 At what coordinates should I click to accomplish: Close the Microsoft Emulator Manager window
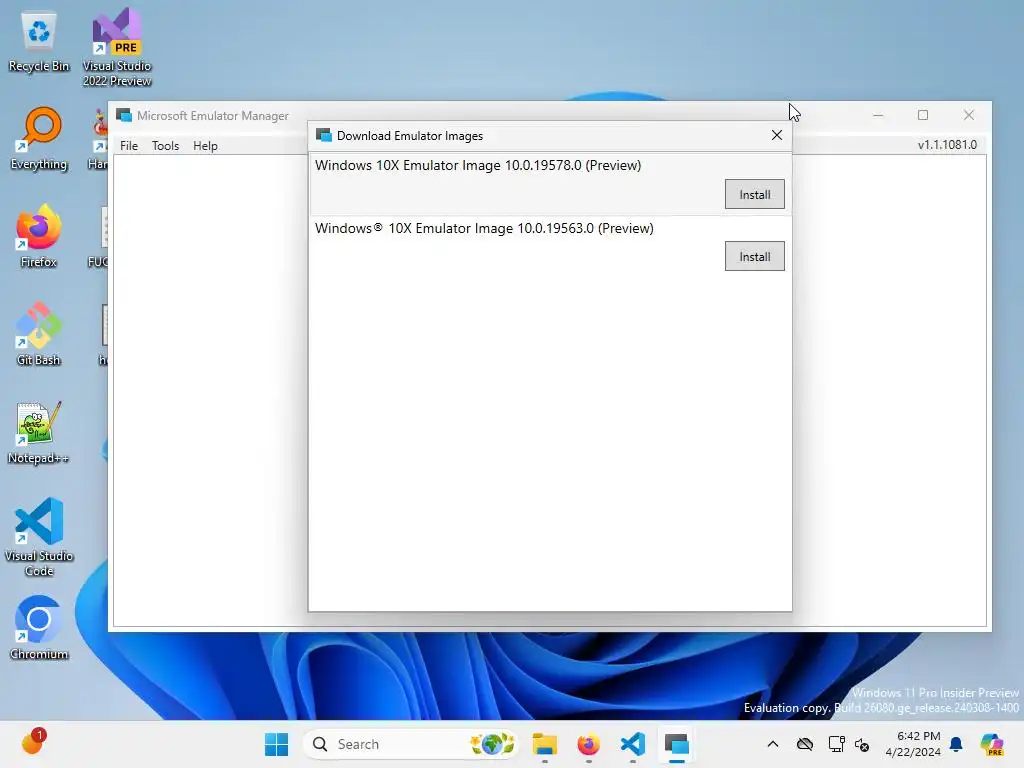click(x=968, y=115)
